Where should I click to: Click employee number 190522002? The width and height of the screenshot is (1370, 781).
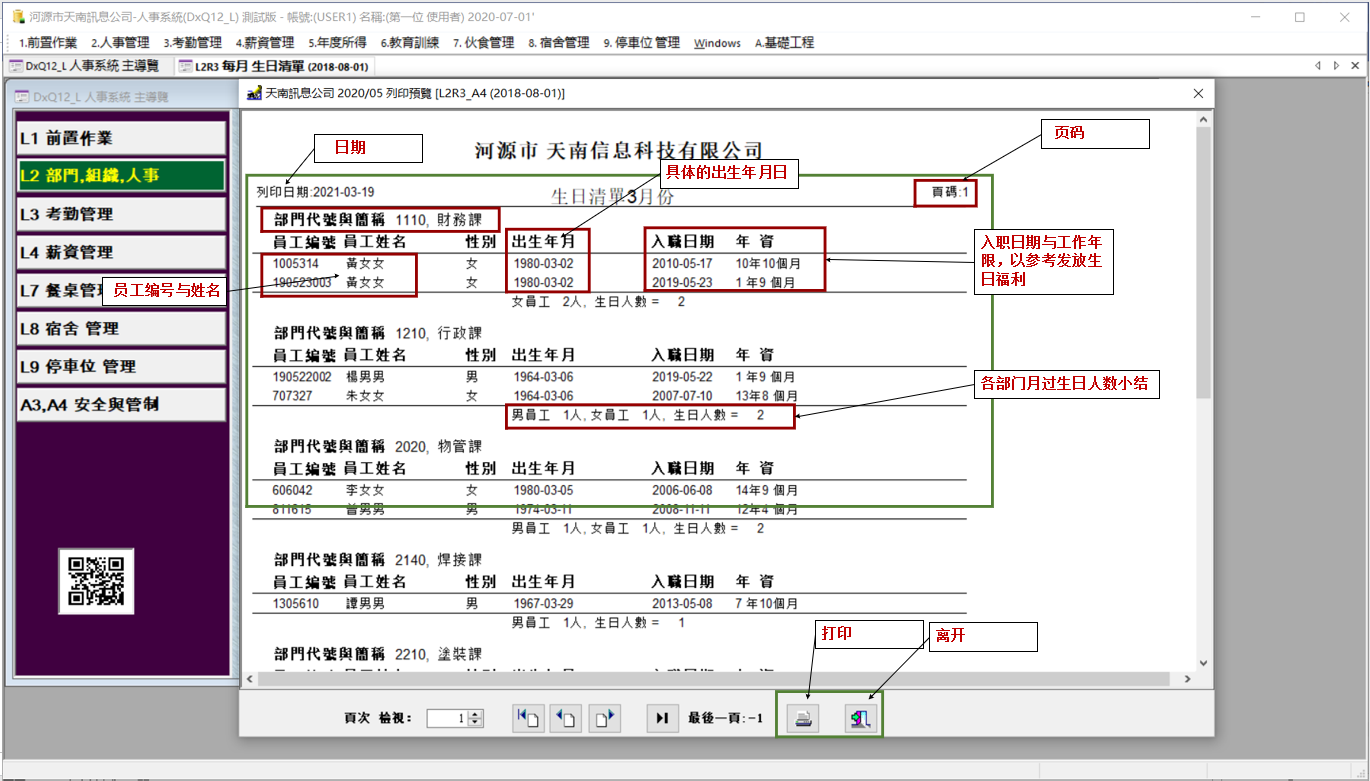coord(302,377)
